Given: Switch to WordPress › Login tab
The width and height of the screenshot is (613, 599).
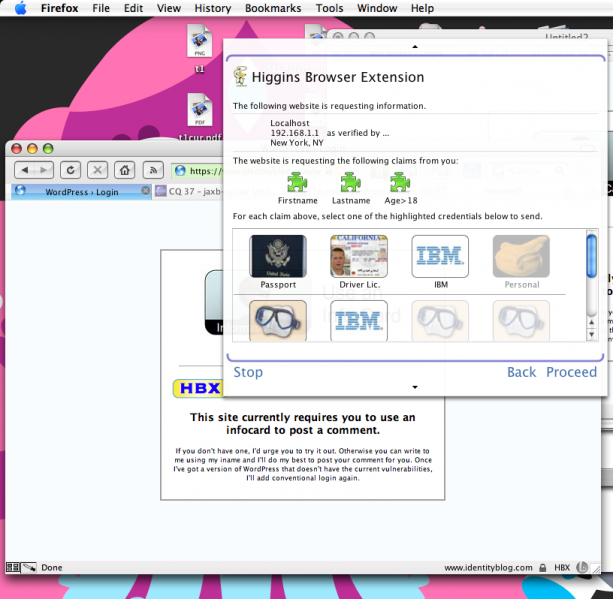Looking at the screenshot, I should point(82,192).
